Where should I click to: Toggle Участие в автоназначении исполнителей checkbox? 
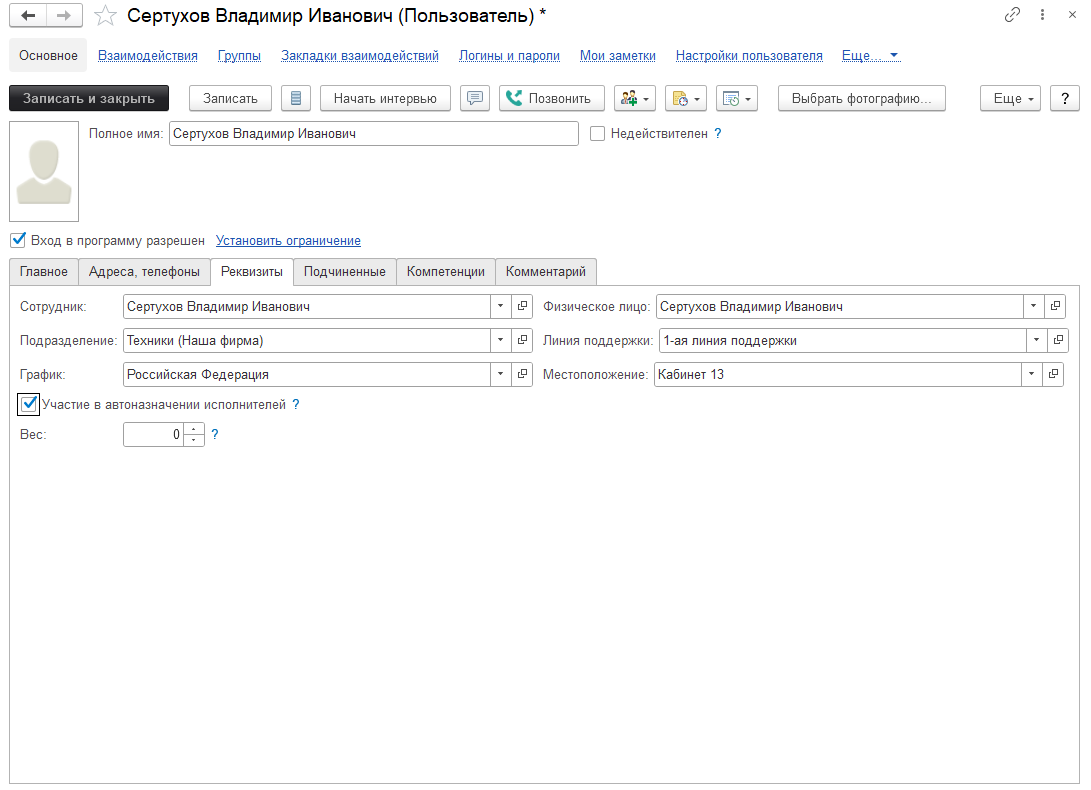tap(29, 404)
